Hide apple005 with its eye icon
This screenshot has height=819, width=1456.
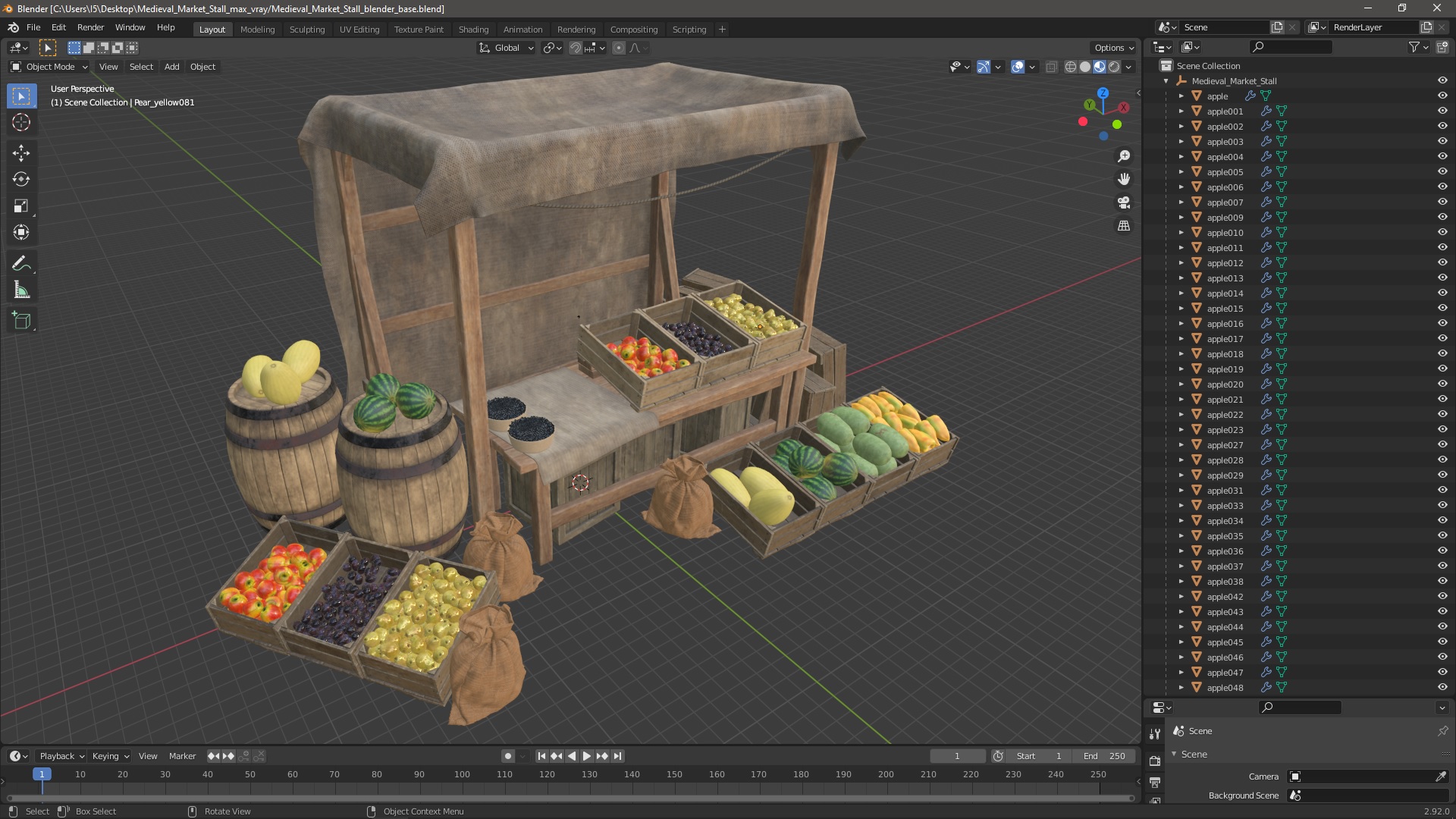tap(1442, 172)
